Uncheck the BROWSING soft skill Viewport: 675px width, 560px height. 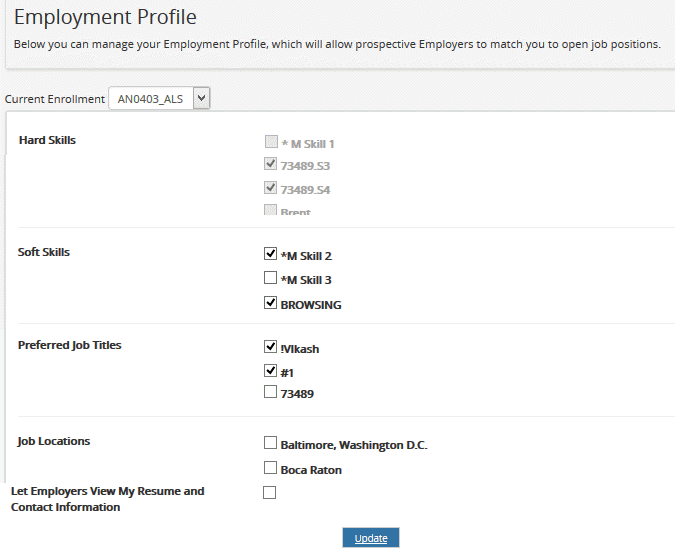[x=270, y=303]
